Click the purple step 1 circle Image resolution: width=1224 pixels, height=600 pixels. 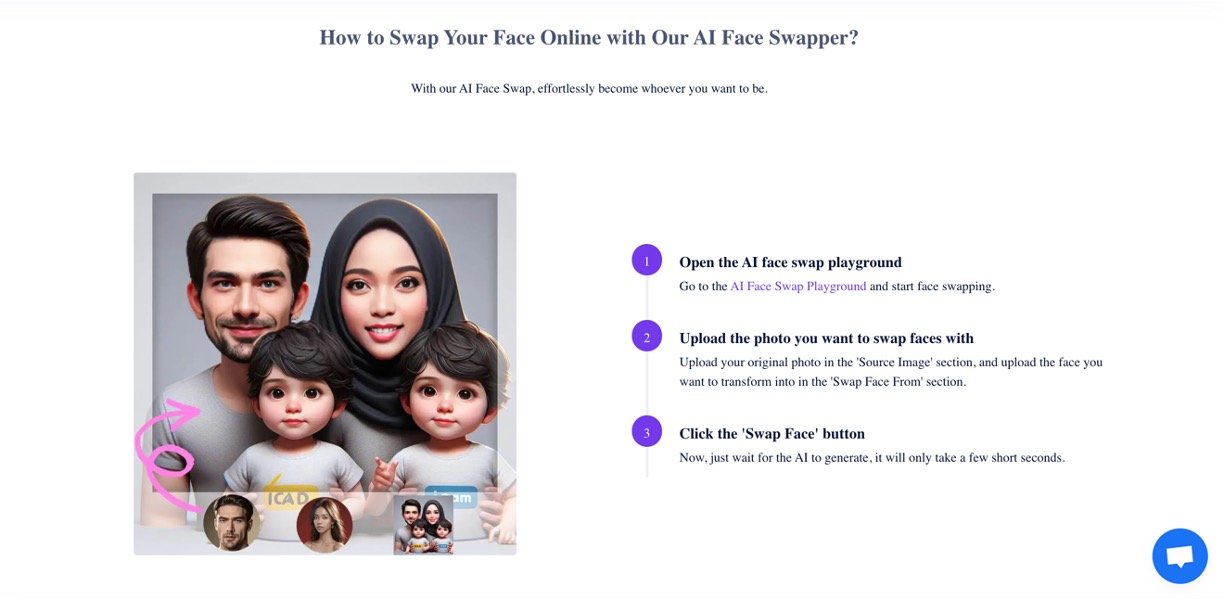[x=647, y=260]
